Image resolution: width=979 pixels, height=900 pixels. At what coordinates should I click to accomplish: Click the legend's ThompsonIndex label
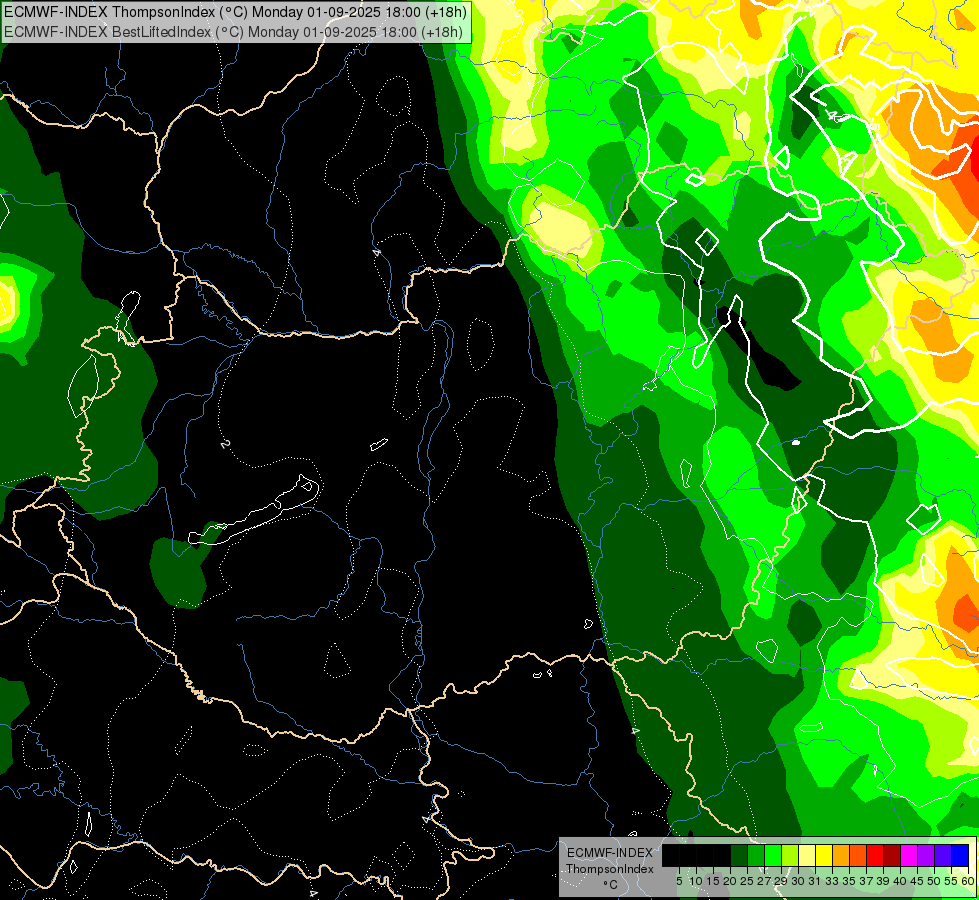(x=610, y=869)
